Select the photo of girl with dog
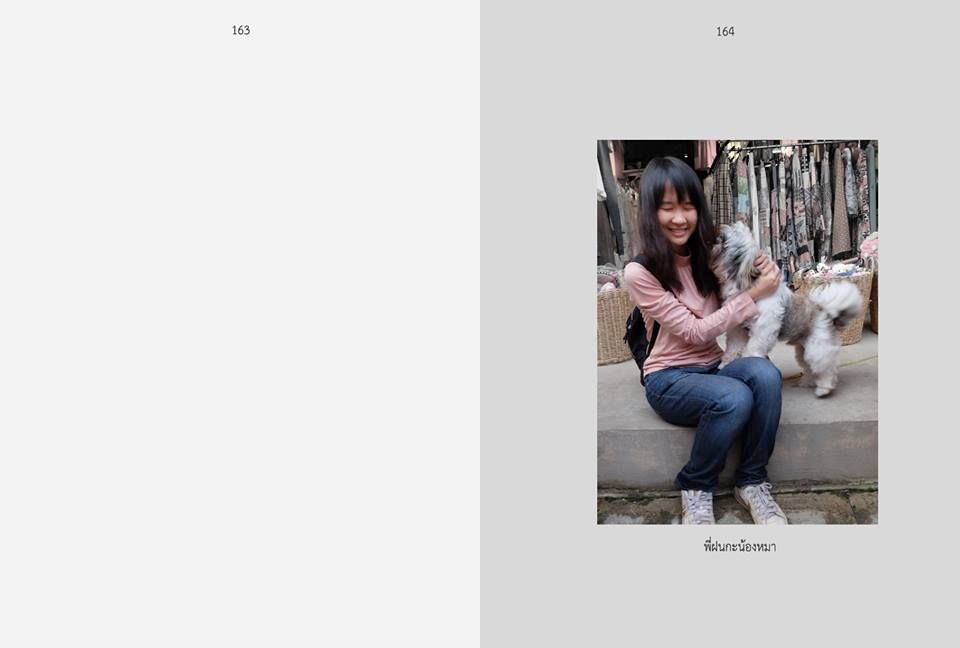Image resolution: width=960 pixels, height=648 pixels. [737, 332]
